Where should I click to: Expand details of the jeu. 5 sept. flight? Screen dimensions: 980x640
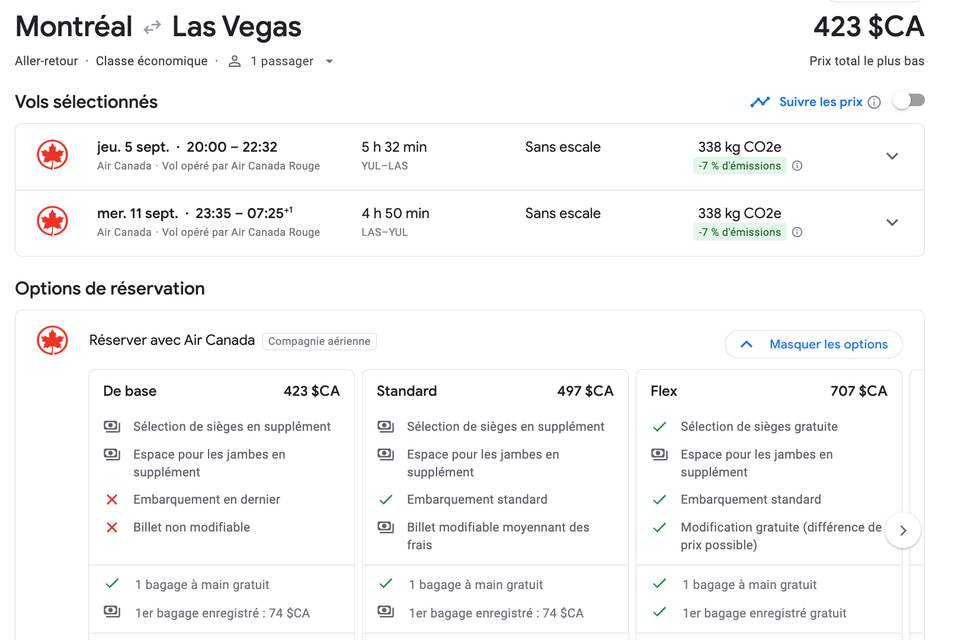[891, 156]
